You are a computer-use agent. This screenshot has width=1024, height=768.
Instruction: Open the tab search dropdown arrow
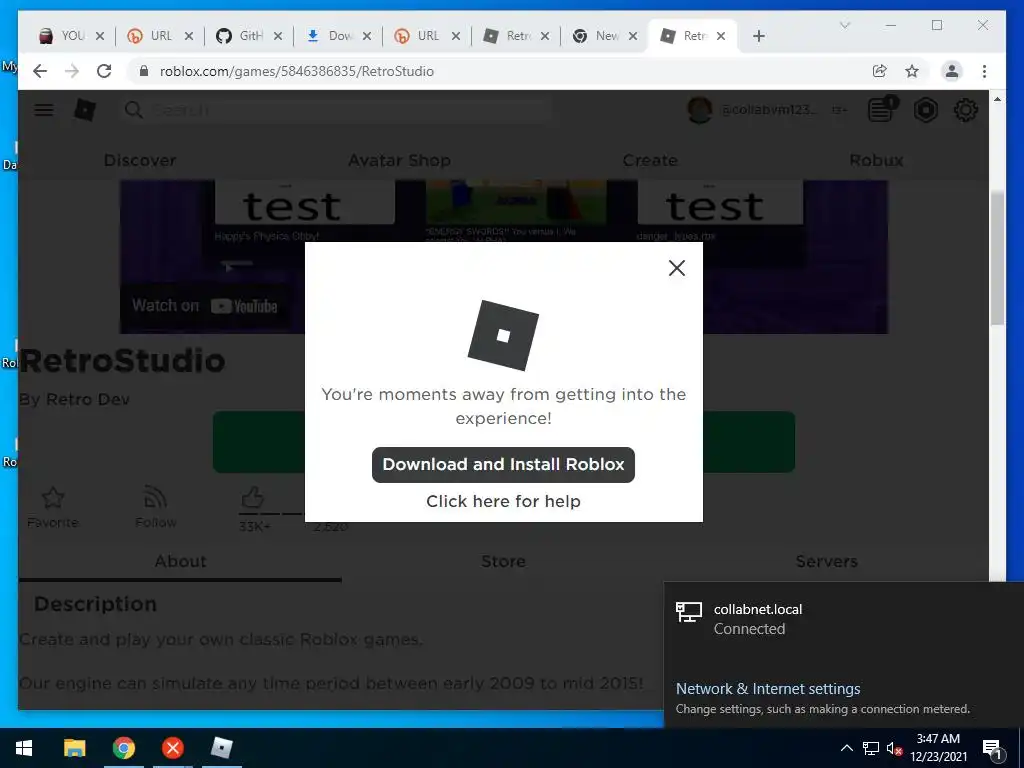pos(844,25)
